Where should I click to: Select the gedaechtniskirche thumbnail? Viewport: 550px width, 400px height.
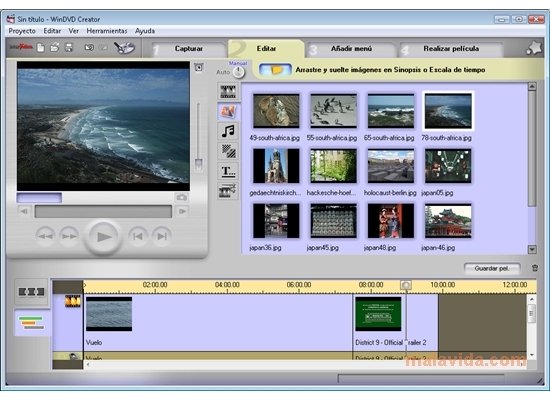coord(276,166)
